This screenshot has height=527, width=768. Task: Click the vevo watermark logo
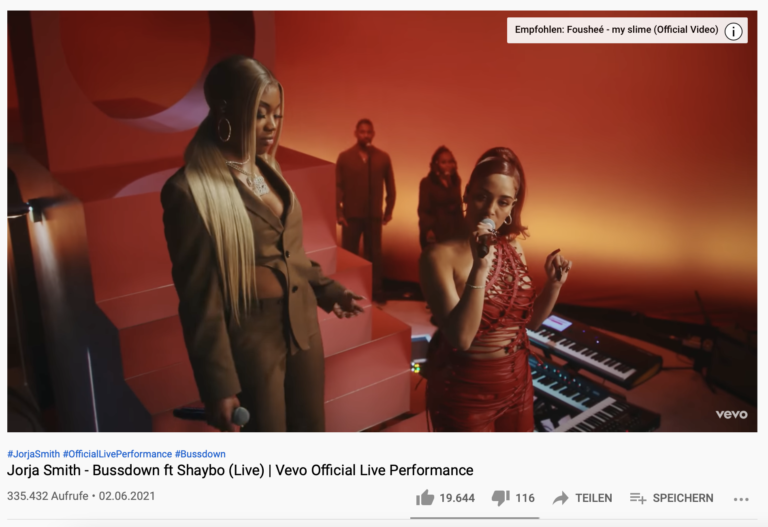(731, 414)
